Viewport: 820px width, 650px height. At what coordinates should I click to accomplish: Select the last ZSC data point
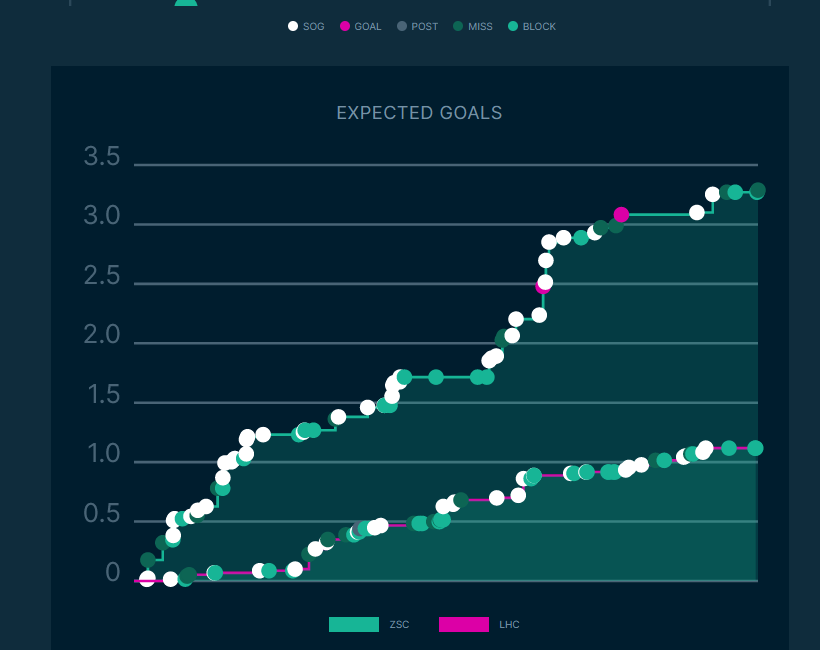coord(758,191)
